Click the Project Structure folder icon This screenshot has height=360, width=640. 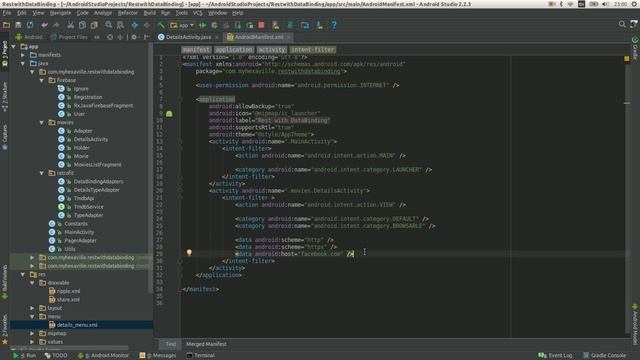(305, 25)
